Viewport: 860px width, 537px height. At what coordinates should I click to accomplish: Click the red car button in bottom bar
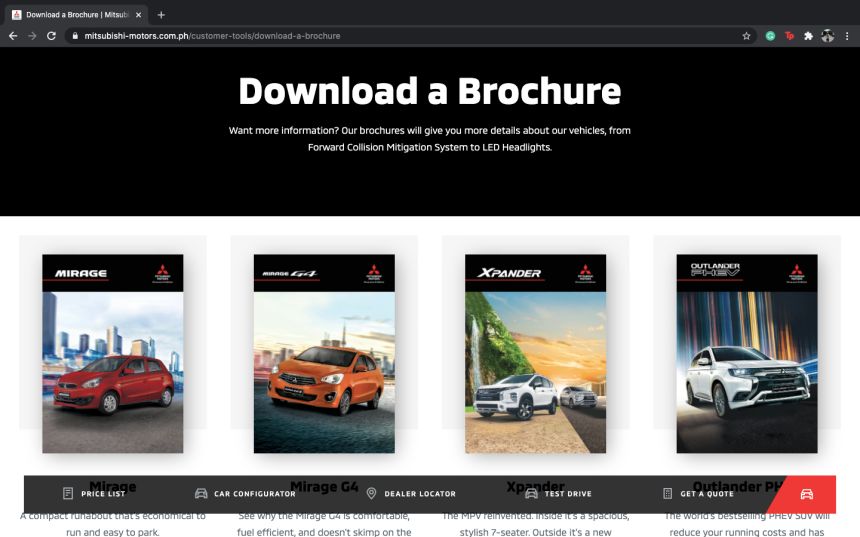click(806, 494)
